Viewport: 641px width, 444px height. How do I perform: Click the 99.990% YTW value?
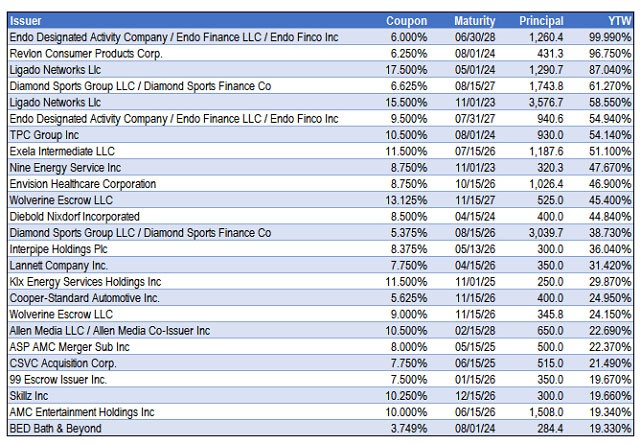coord(610,37)
